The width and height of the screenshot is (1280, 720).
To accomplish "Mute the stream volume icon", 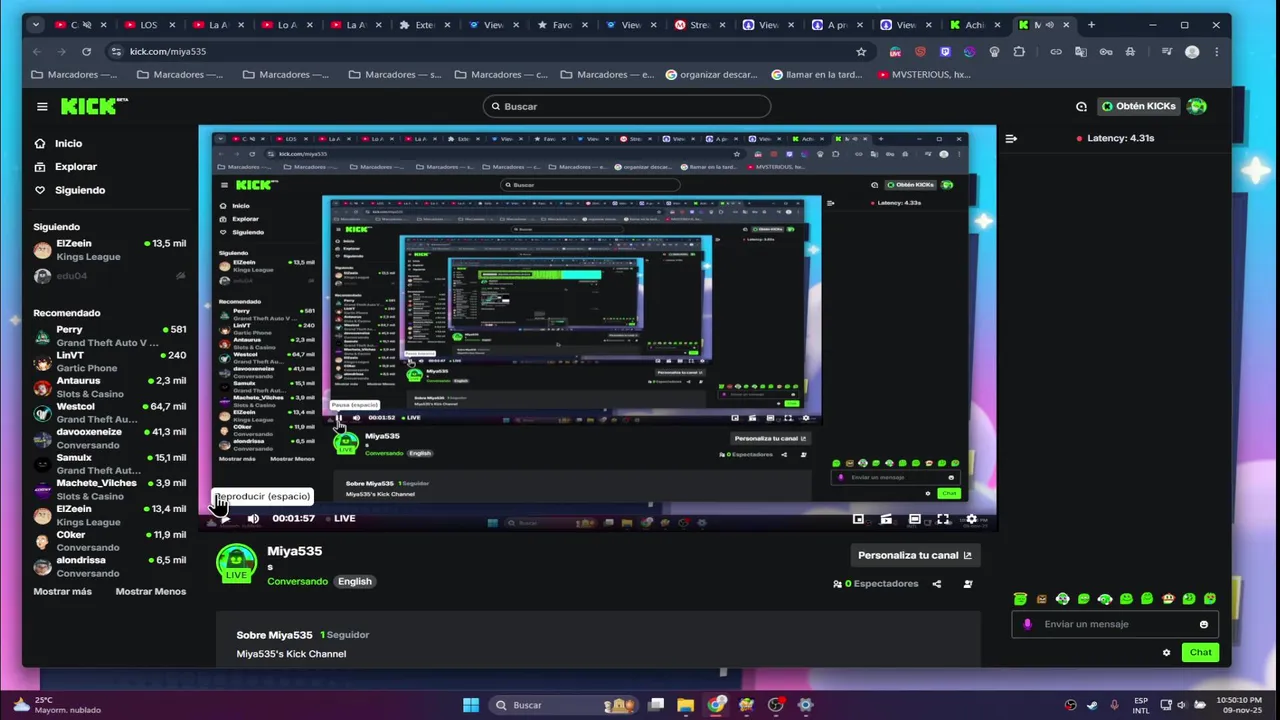I will pyautogui.click(x=253, y=518).
